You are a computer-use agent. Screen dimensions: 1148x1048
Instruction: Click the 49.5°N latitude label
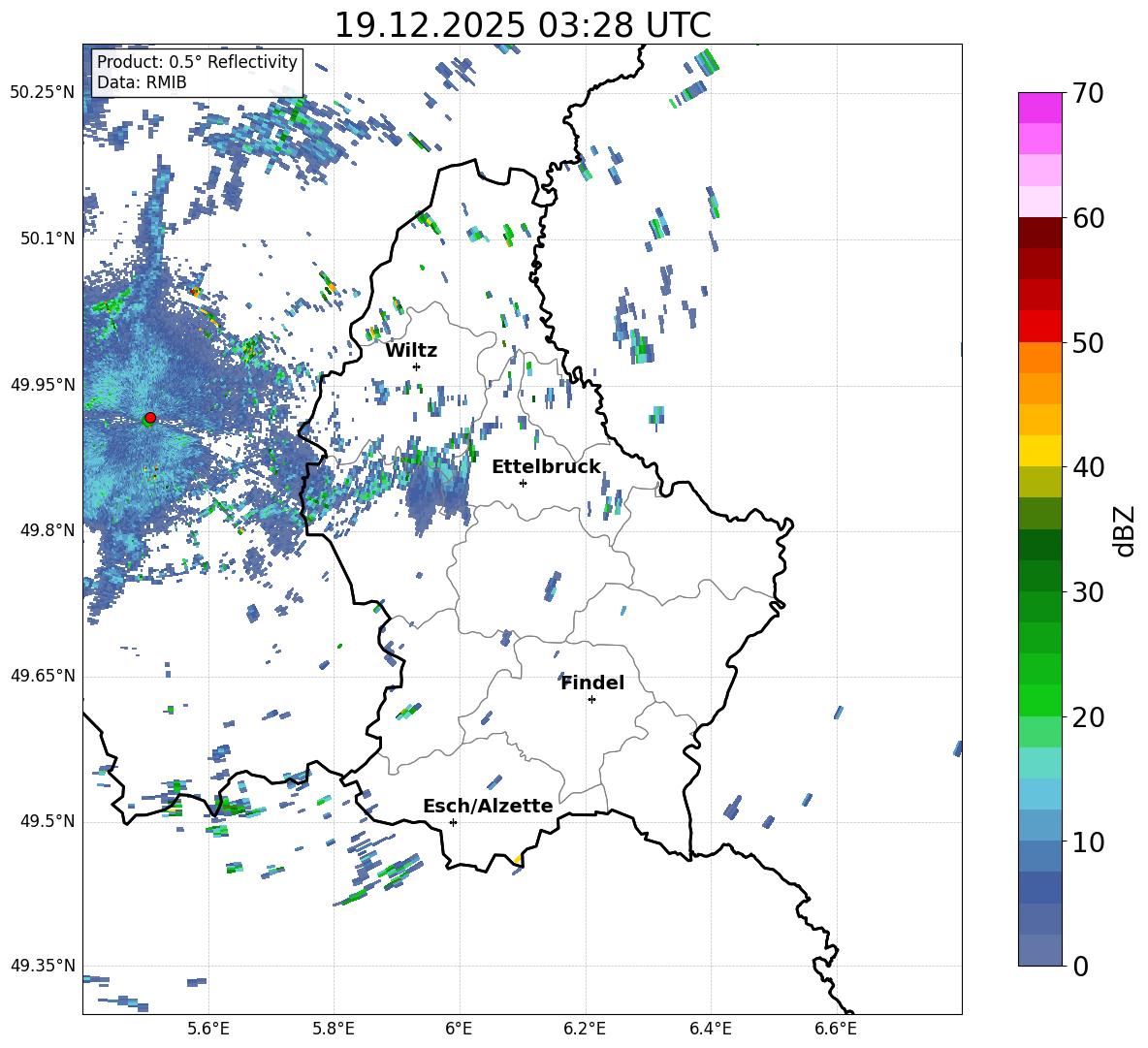[48, 821]
